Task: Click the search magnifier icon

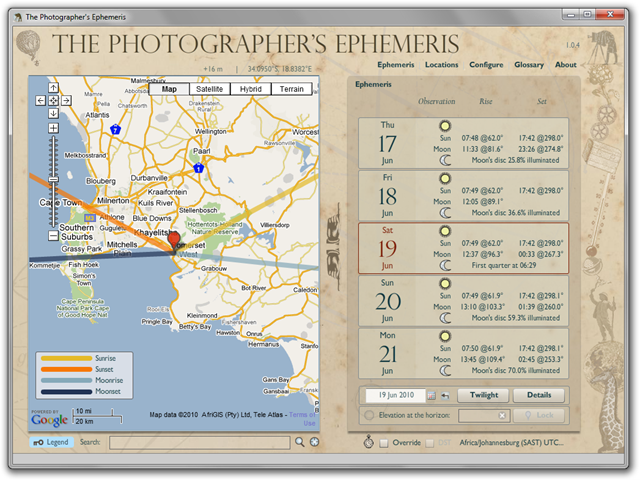Action: pyautogui.click(x=299, y=441)
